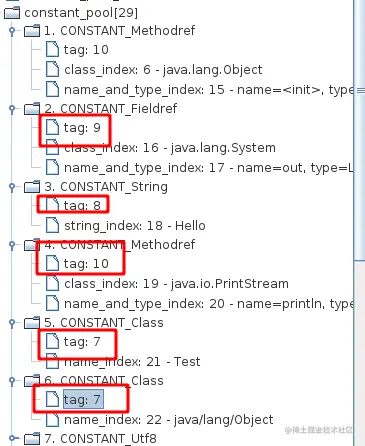The width and height of the screenshot is (365, 446).
Task: Select the 2. CONSTANT_Fieldref label
Action: pyautogui.click(x=111, y=109)
